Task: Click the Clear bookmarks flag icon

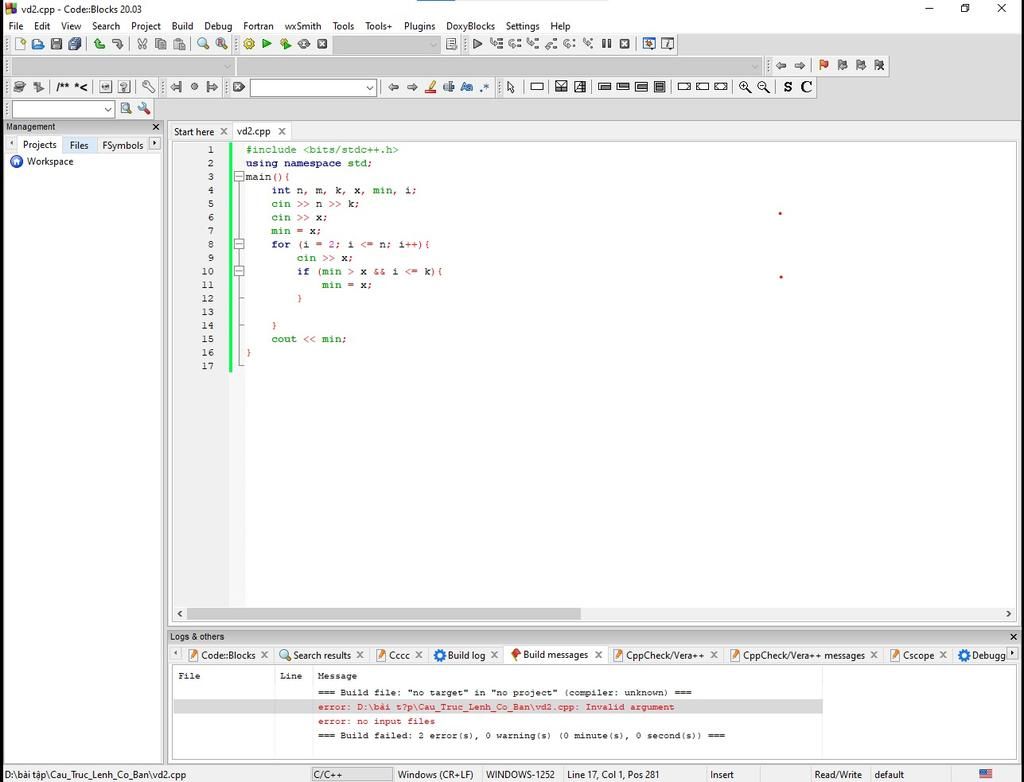Action: [879, 65]
